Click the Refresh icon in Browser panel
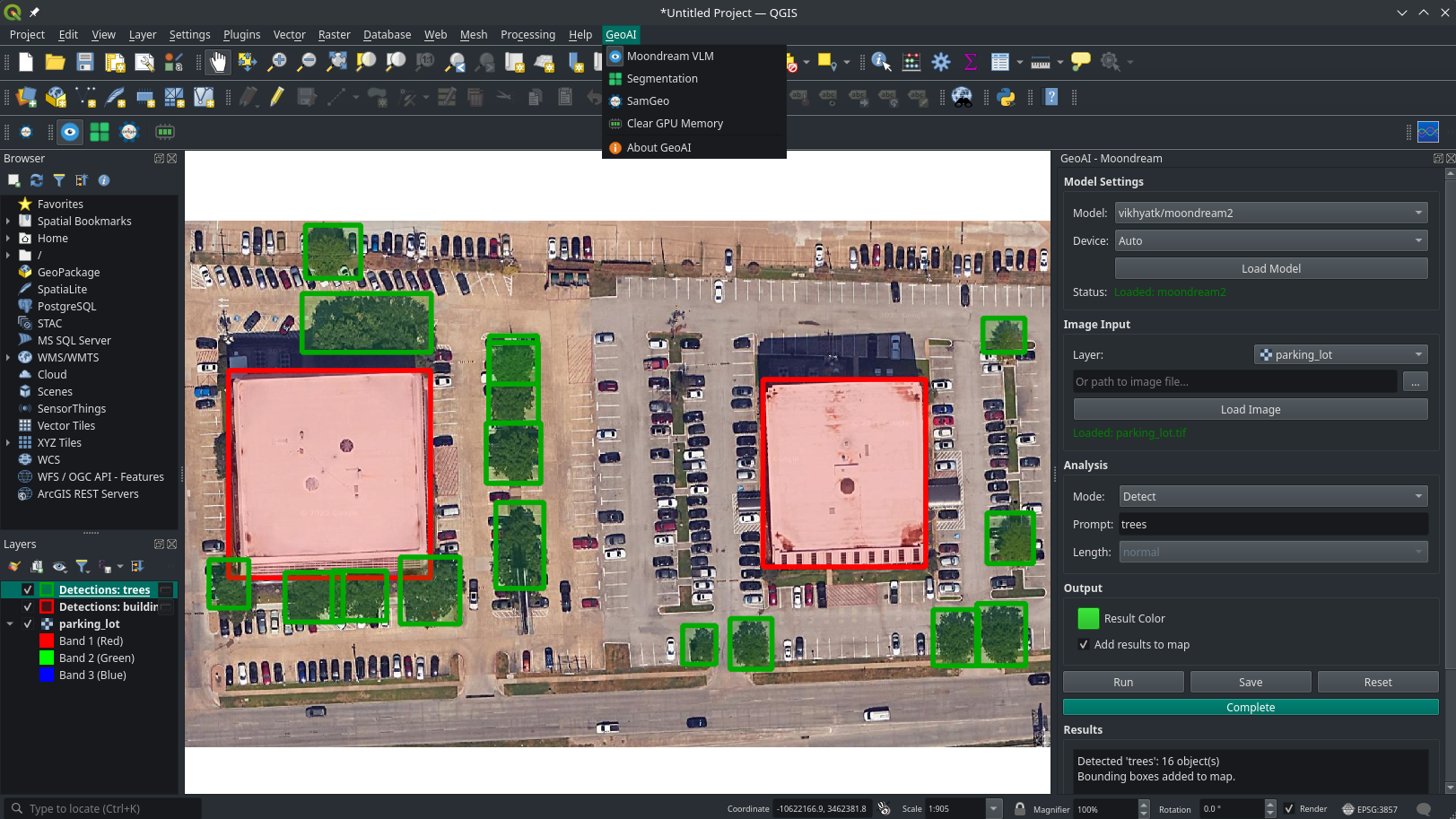This screenshot has width=1456, height=819. 37,180
